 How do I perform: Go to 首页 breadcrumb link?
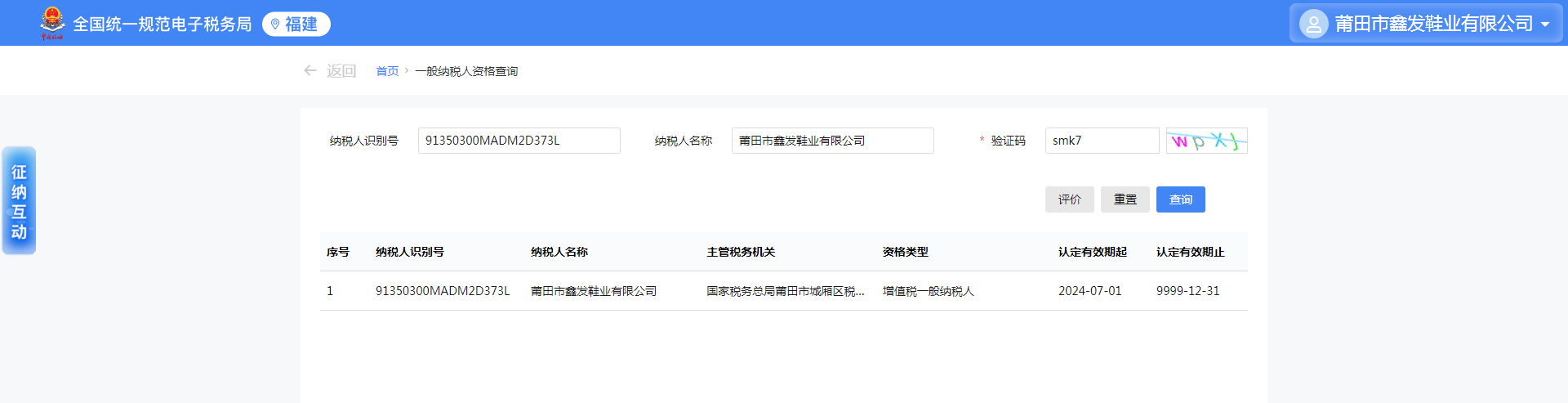pyautogui.click(x=387, y=71)
